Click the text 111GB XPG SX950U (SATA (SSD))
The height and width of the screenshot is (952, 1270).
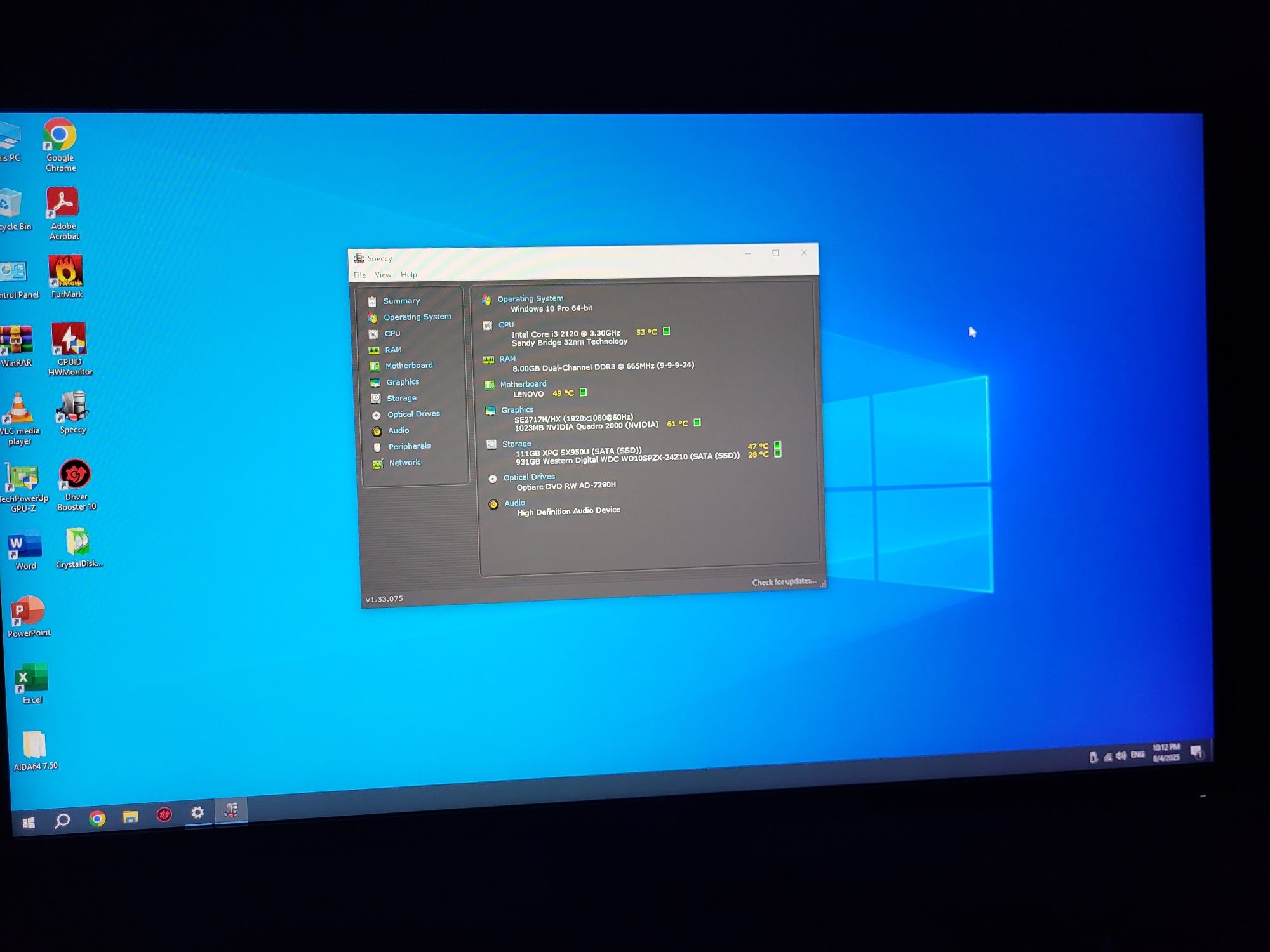pyautogui.click(x=578, y=452)
